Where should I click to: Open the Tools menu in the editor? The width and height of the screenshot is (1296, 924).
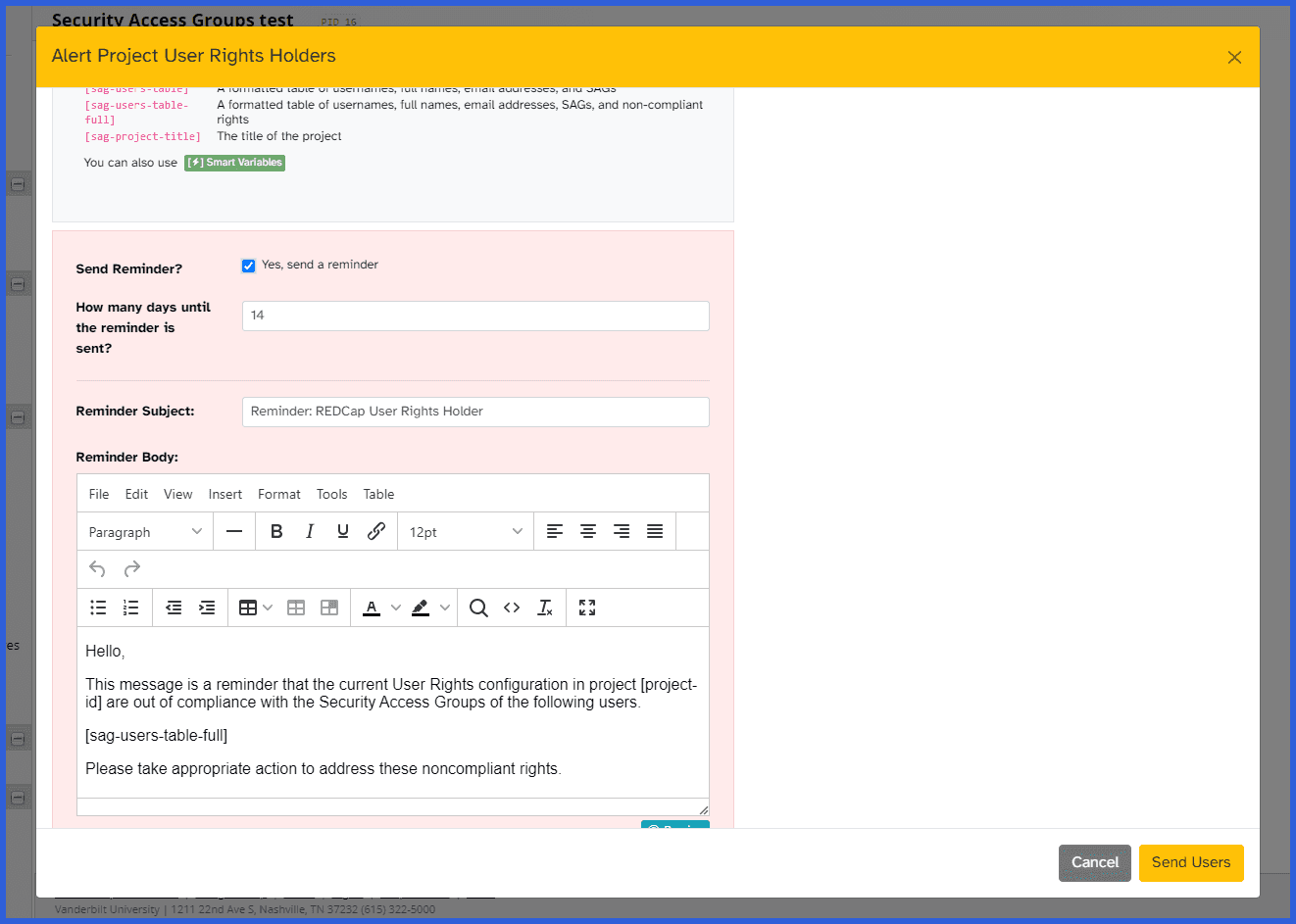pyautogui.click(x=331, y=494)
